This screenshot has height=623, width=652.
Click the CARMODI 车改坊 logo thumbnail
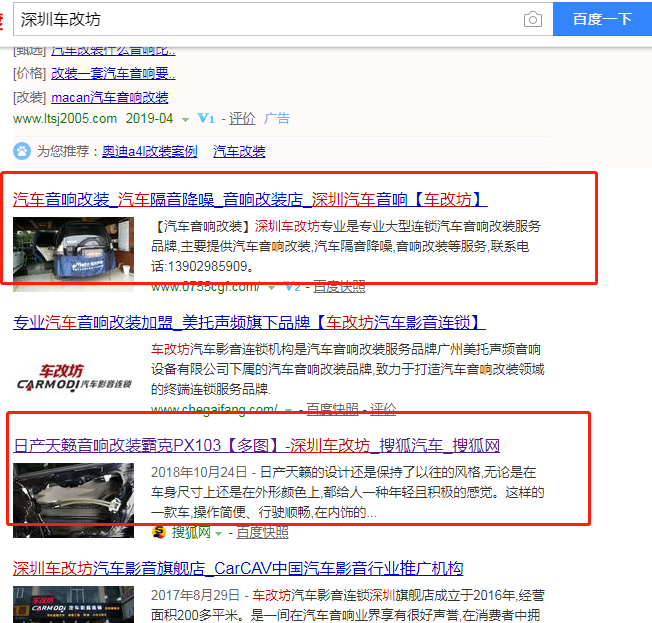click(74, 378)
